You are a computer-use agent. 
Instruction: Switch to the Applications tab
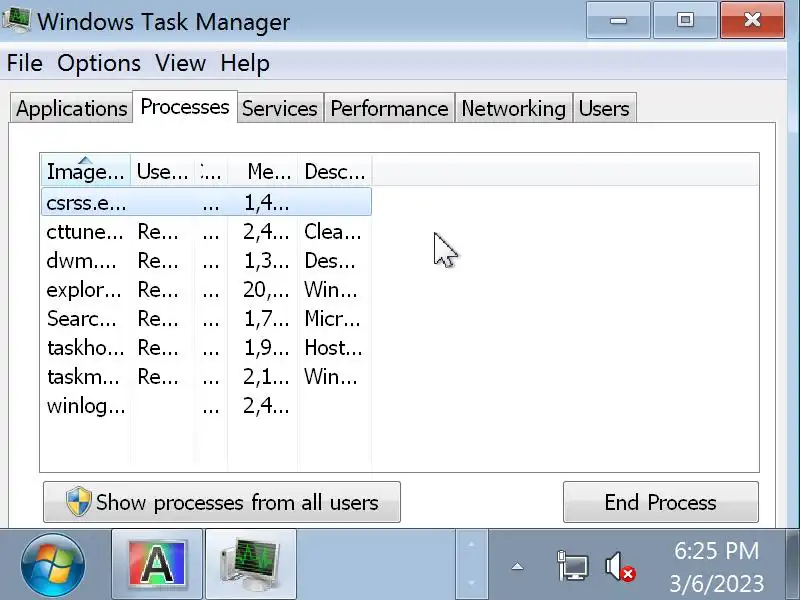71,108
